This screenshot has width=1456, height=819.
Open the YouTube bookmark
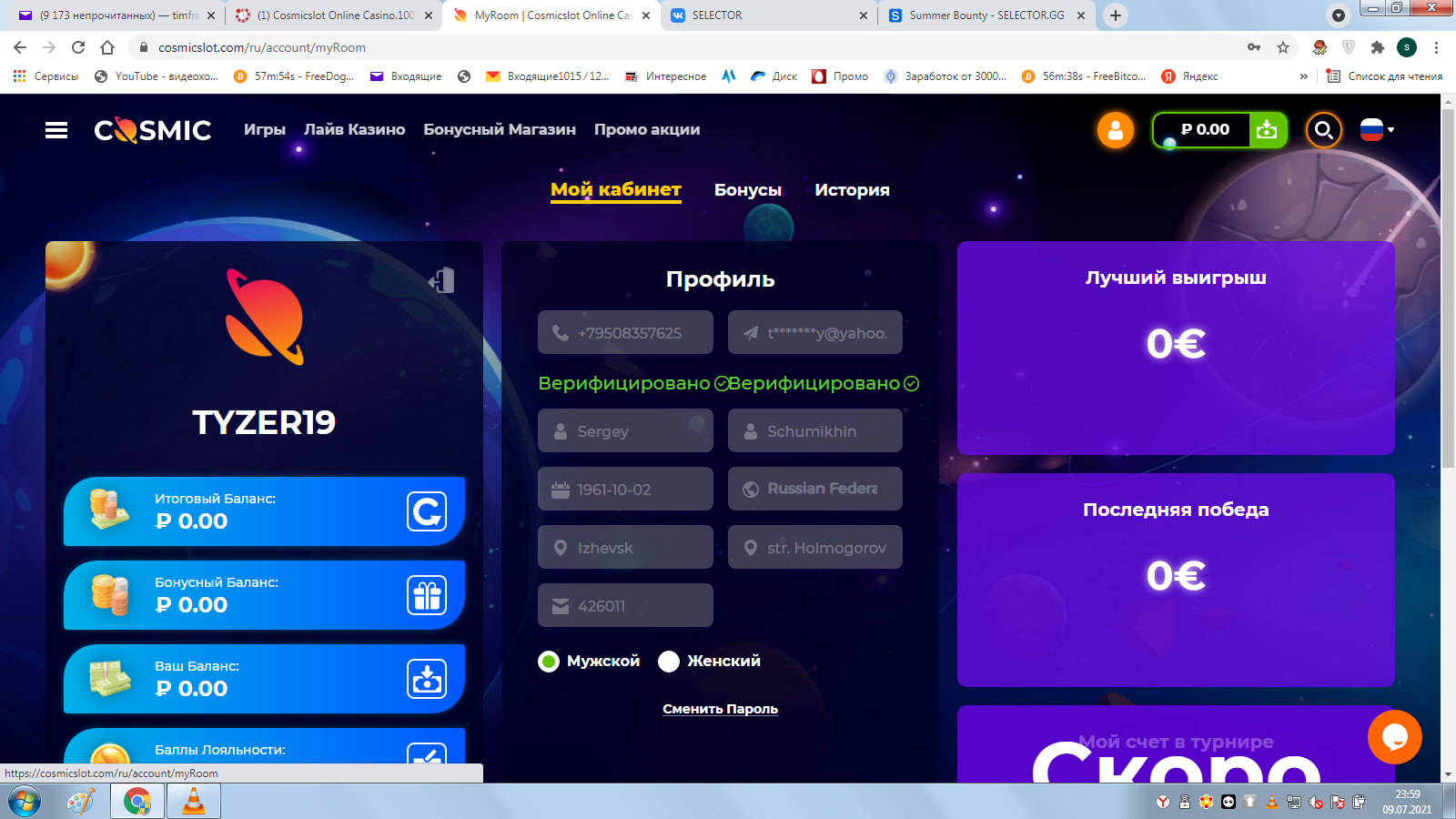coord(157,76)
